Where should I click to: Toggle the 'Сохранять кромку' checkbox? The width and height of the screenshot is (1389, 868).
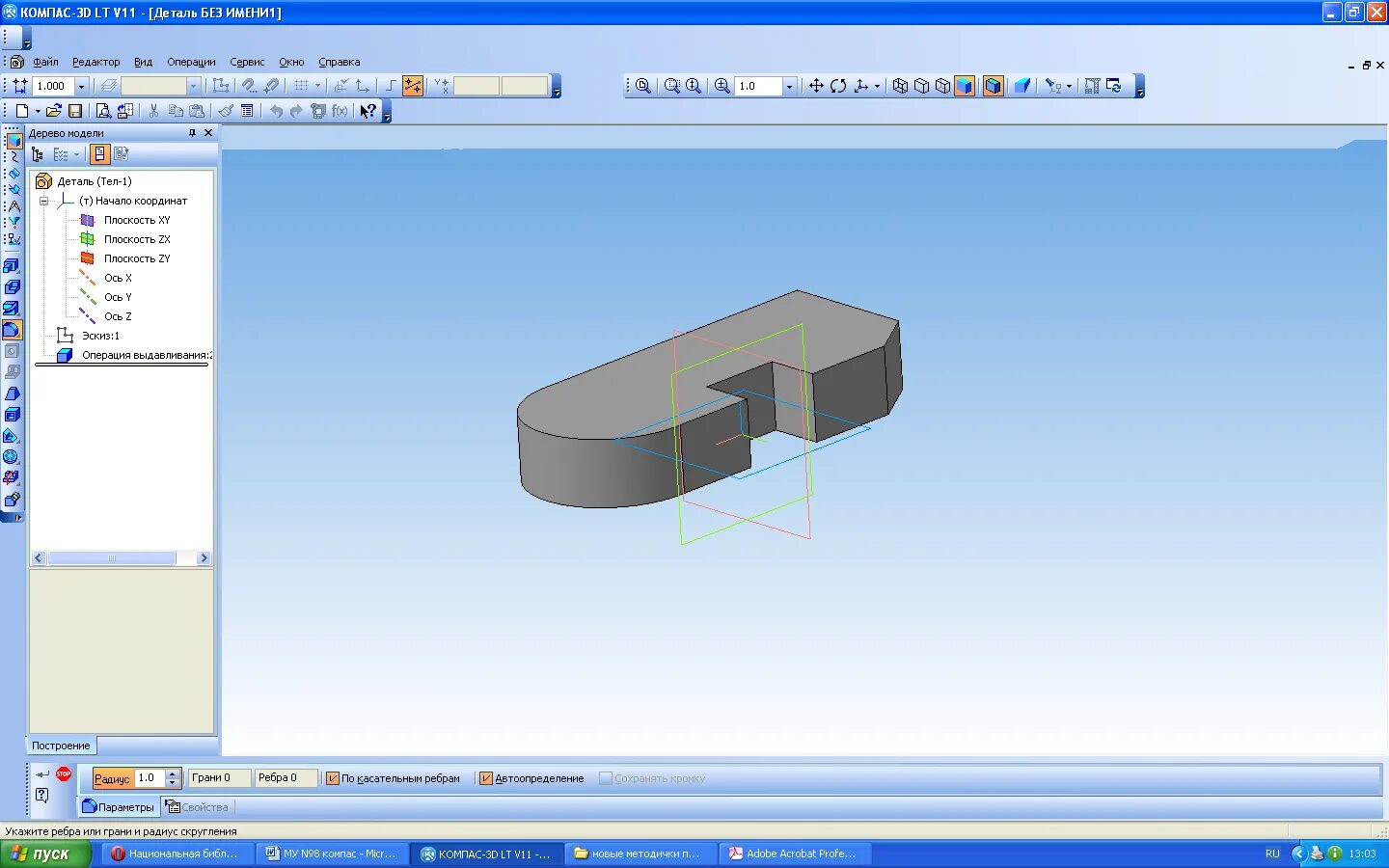coord(606,778)
